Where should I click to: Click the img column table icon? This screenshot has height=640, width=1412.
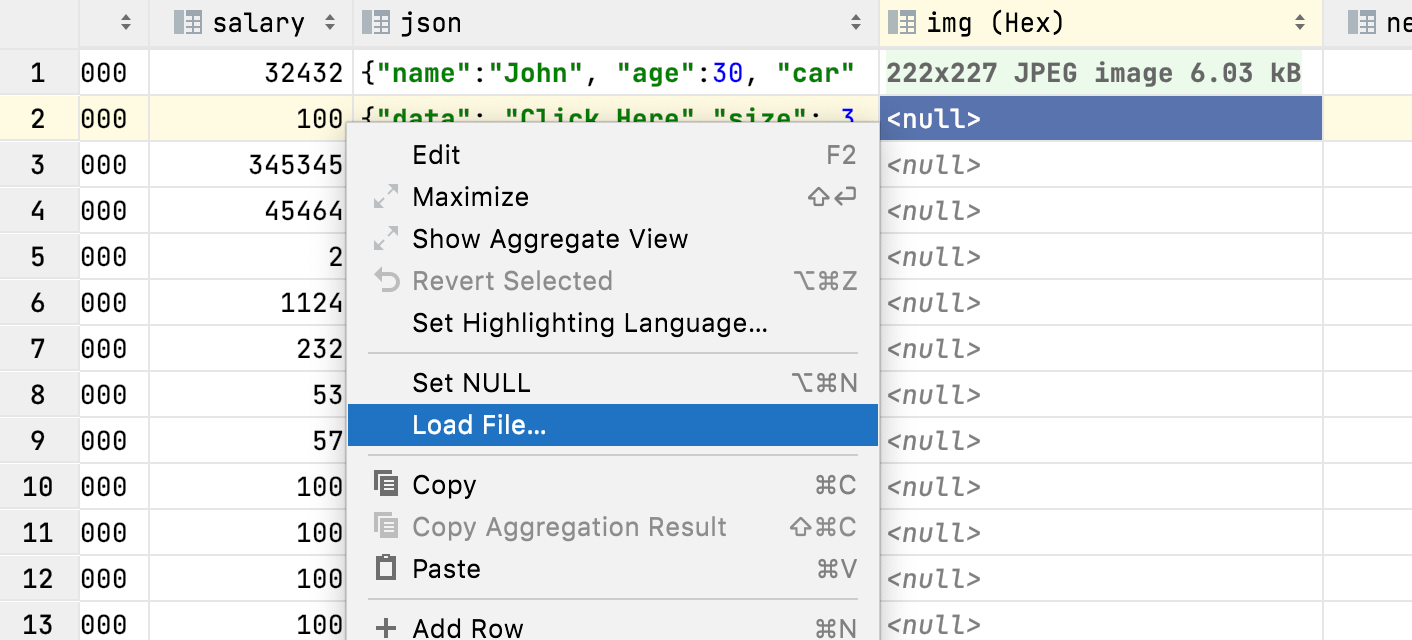click(902, 23)
